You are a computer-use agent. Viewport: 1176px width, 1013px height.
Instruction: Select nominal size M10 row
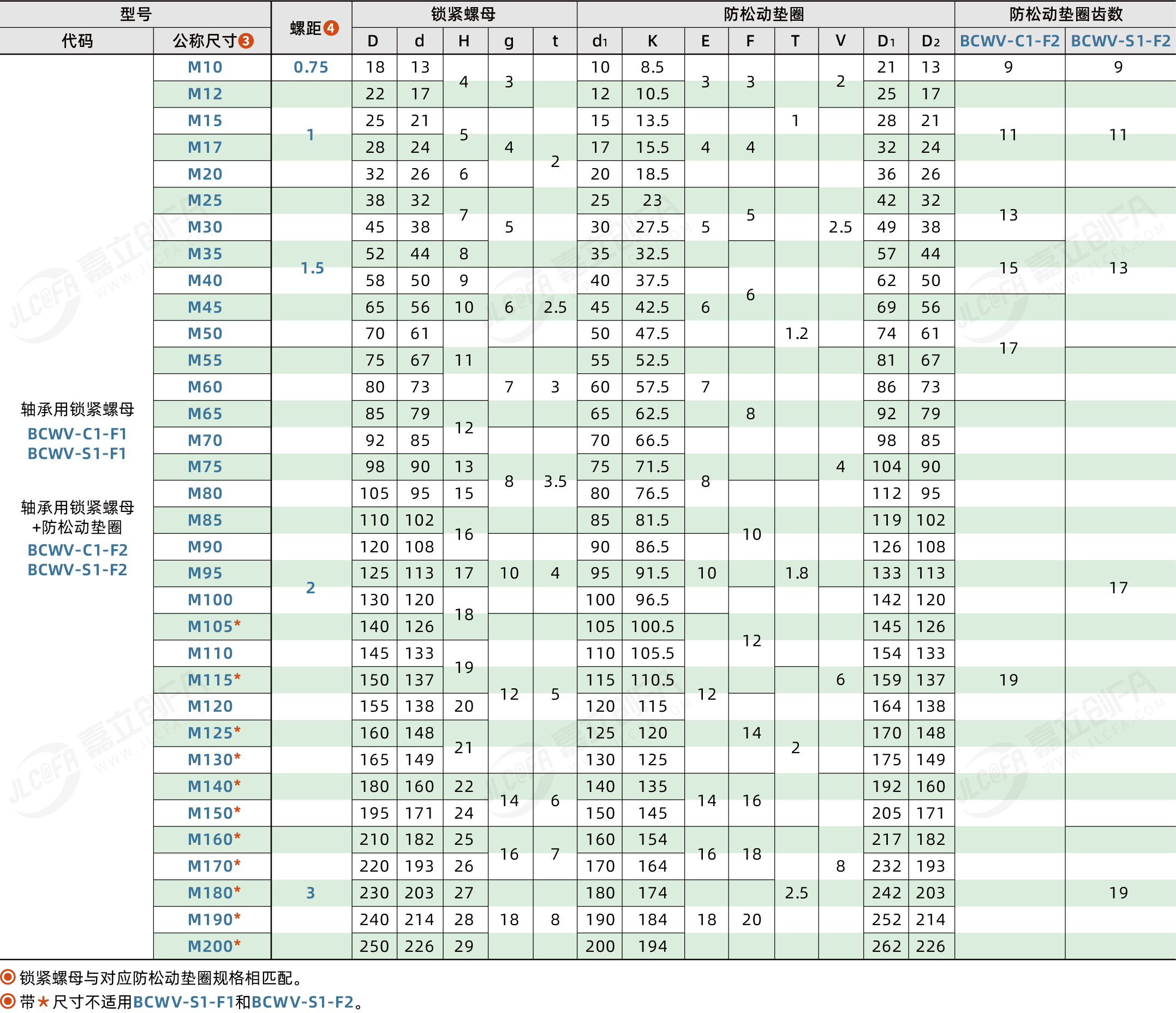click(205, 67)
